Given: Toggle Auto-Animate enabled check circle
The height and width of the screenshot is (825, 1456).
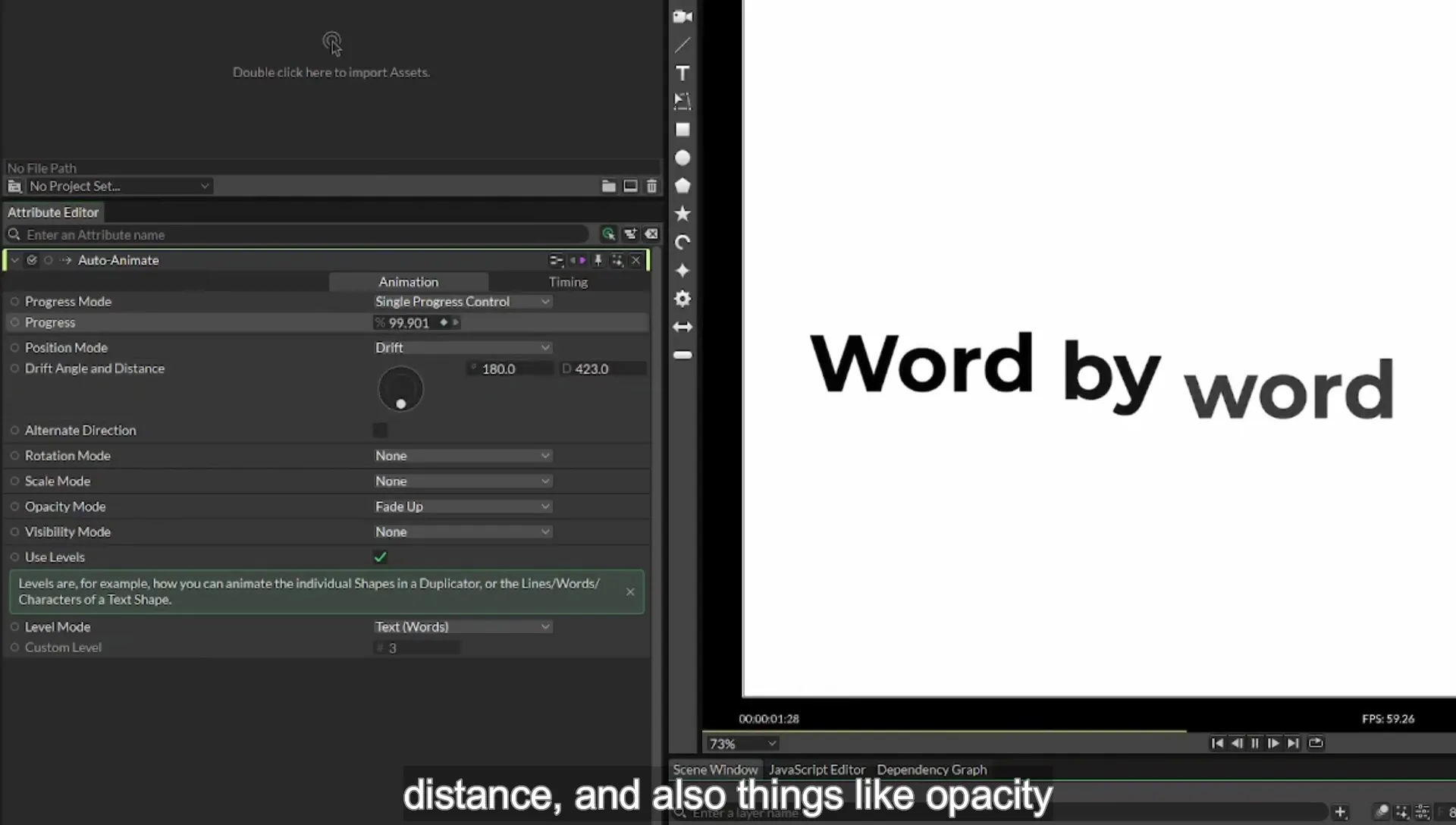Looking at the screenshot, I should click(32, 260).
